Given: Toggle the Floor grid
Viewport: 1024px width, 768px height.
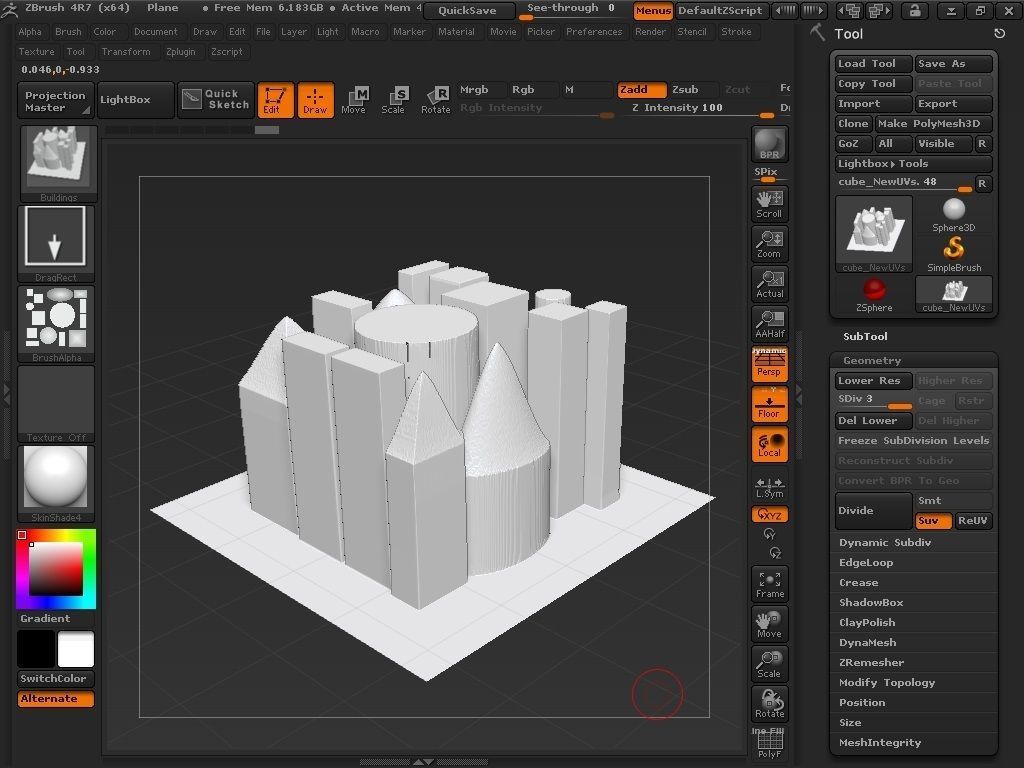Looking at the screenshot, I should (x=769, y=404).
